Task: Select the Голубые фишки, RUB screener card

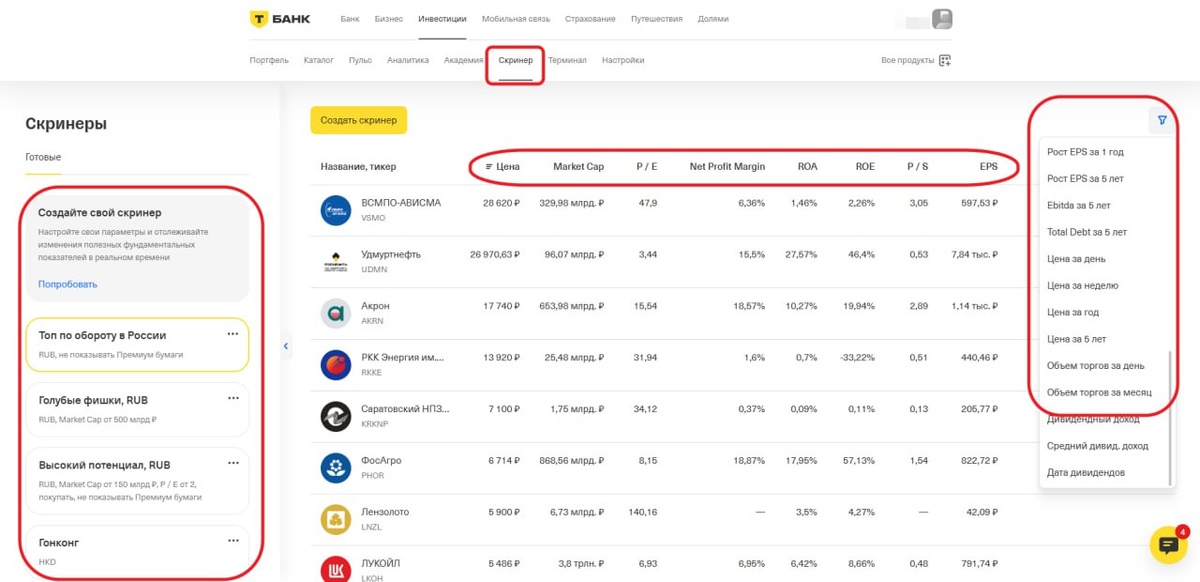Action: (136, 409)
